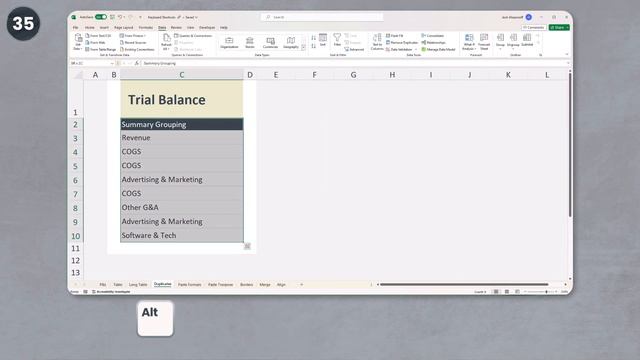The image size is (640, 360).
Task: Switch to the Insert ribbon tab
Action: (x=104, y=27)
